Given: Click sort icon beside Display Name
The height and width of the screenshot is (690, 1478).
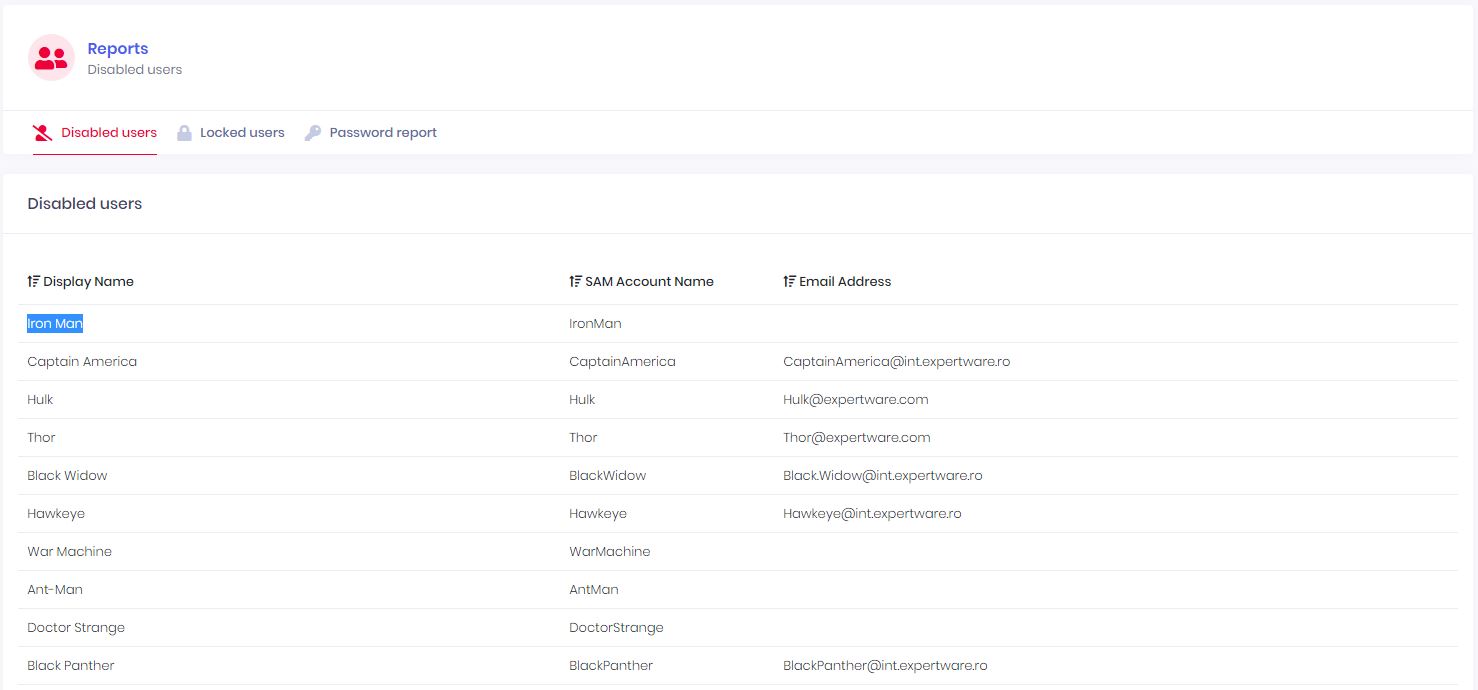Looking at the screenshot, I should [33, 282].
